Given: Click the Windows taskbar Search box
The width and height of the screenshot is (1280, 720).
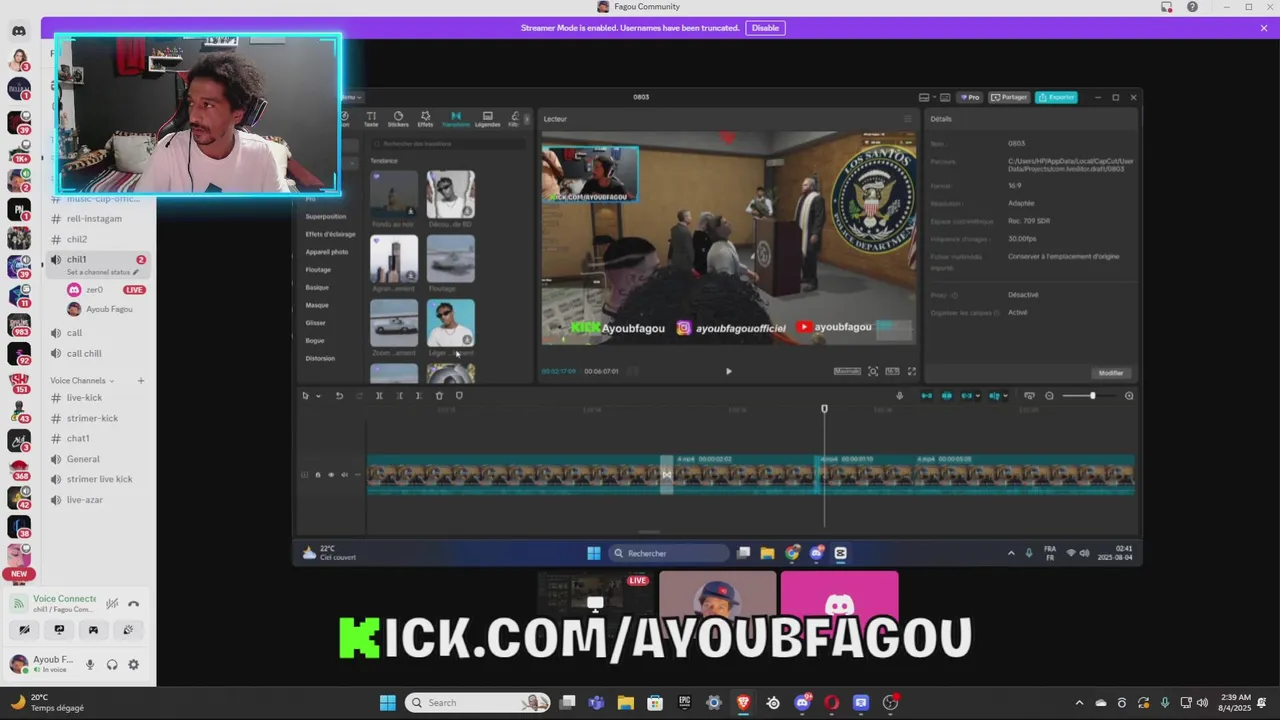Looking at the screenshot, I should [x=478, y=703].
